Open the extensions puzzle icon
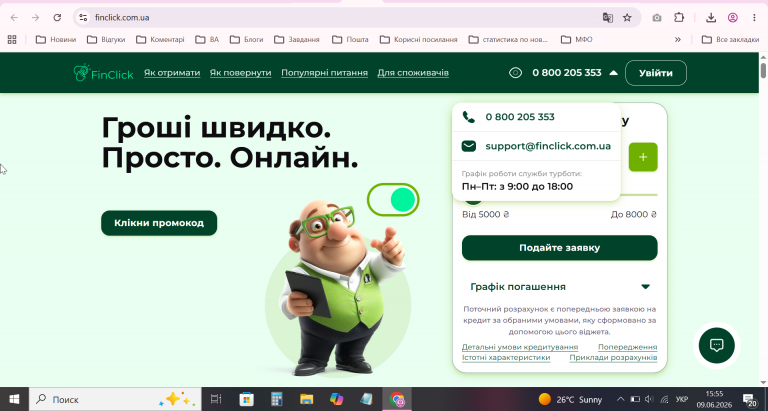This screenshot has width=768, height=411. tap(679, 18)
